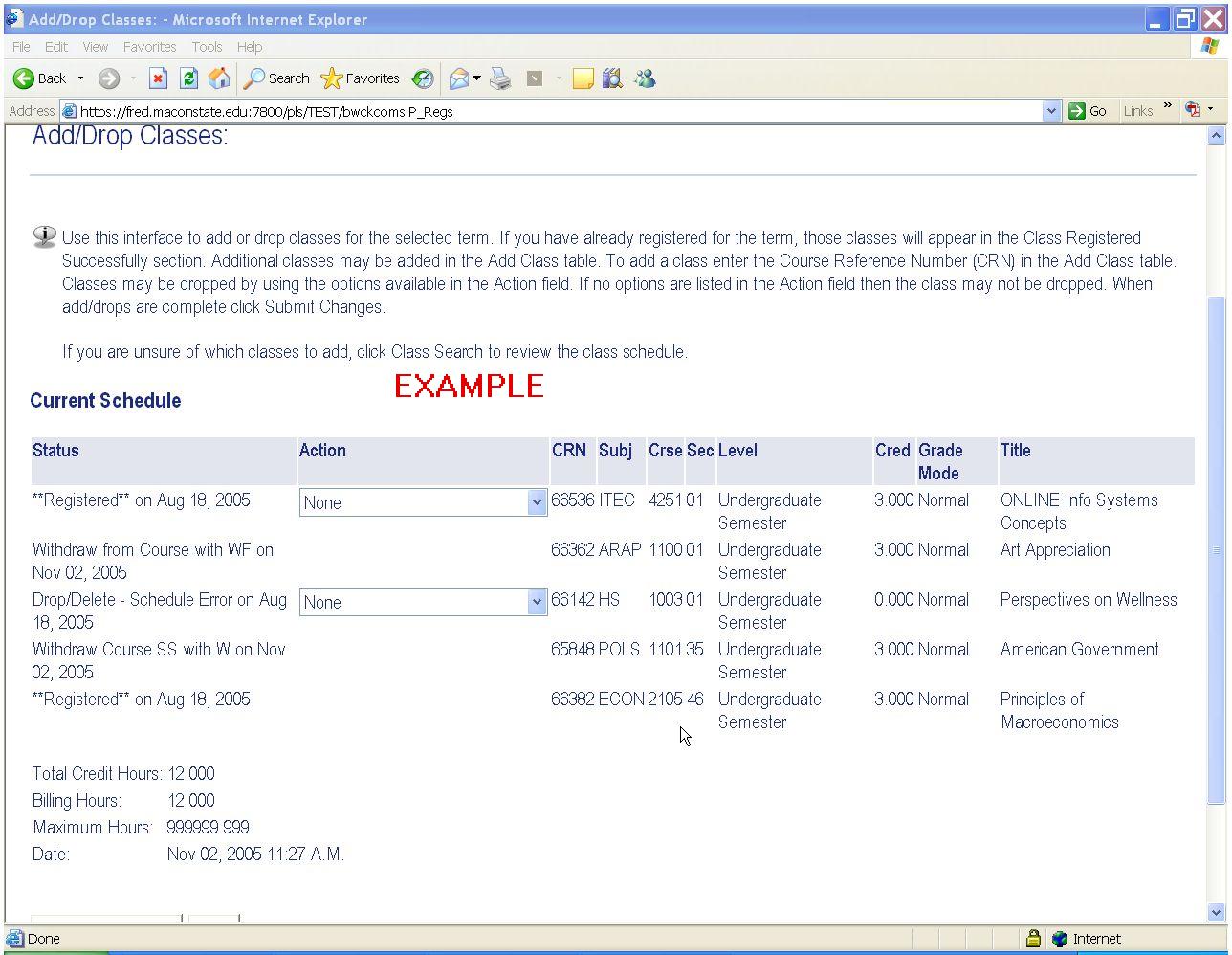Open the Tools menu

click(207, 46)
